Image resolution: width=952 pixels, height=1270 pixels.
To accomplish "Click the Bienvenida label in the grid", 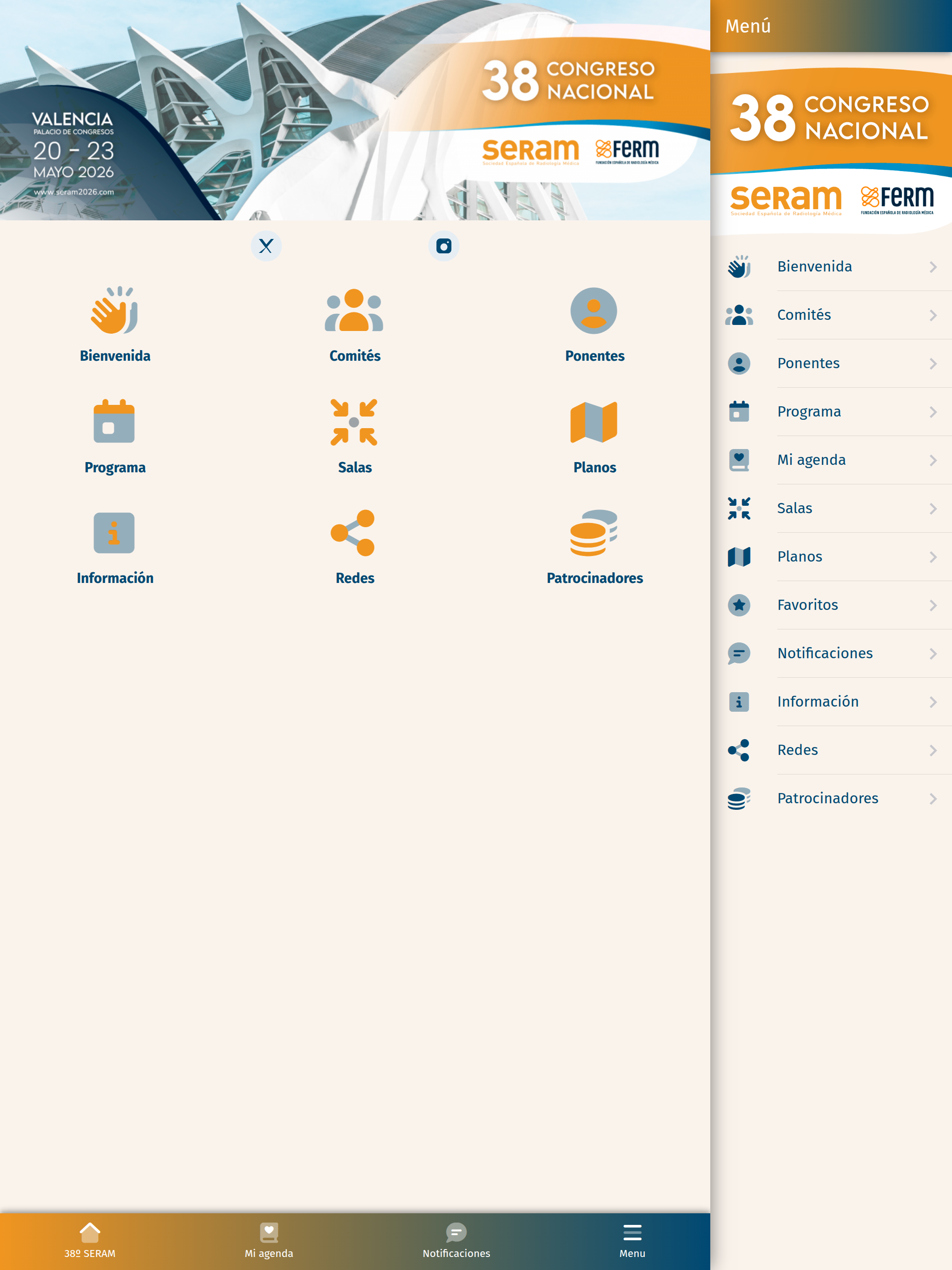I will (x=115, y=356).
